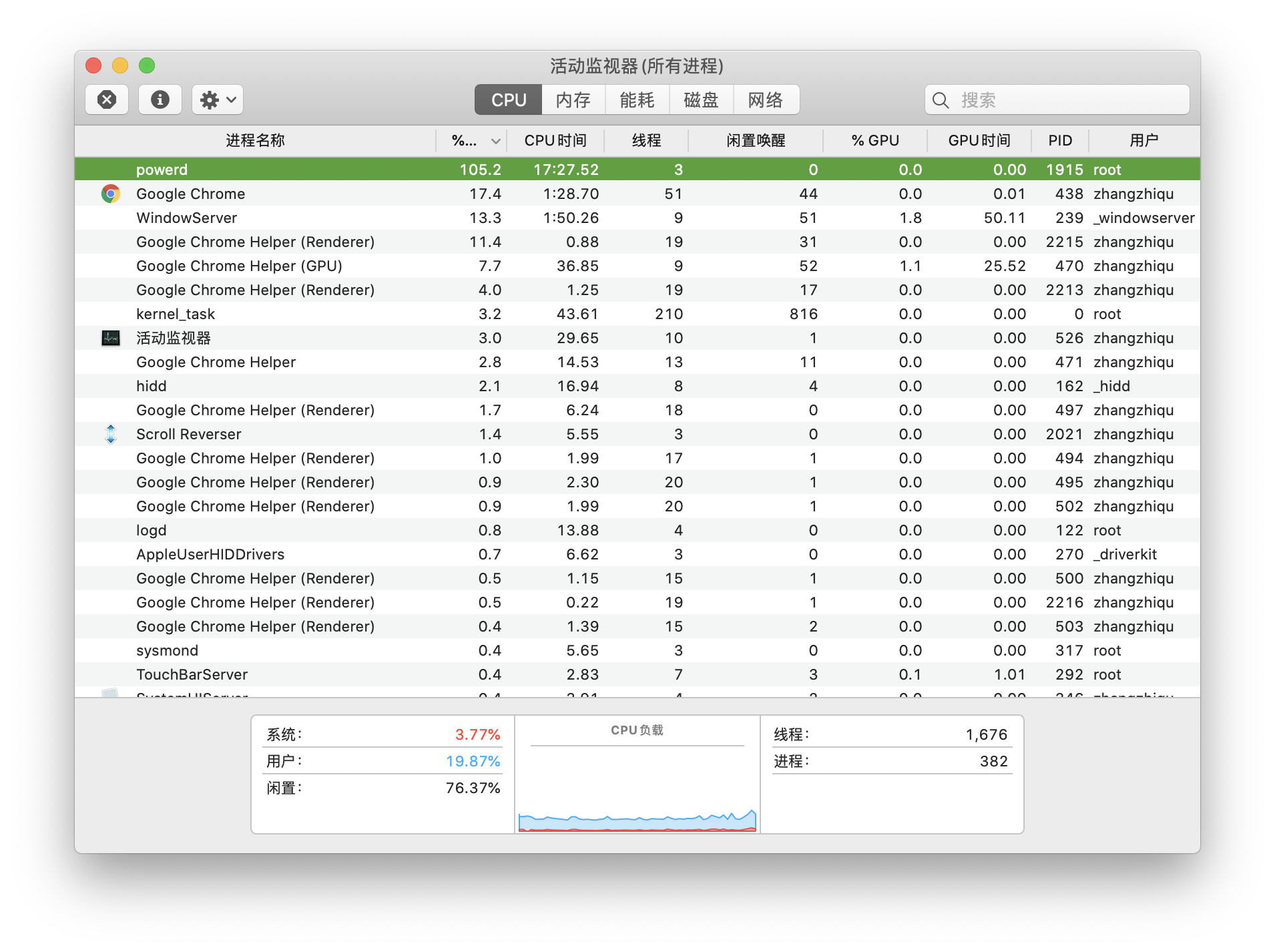Select the 网络 tab
1275x952 pixels.
point(765,100)
